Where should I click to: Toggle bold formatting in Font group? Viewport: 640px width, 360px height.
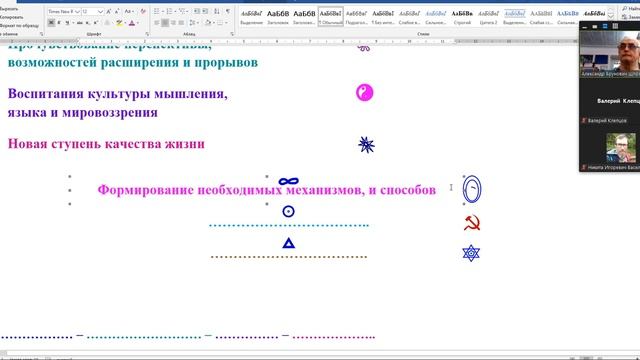[51, 23]
